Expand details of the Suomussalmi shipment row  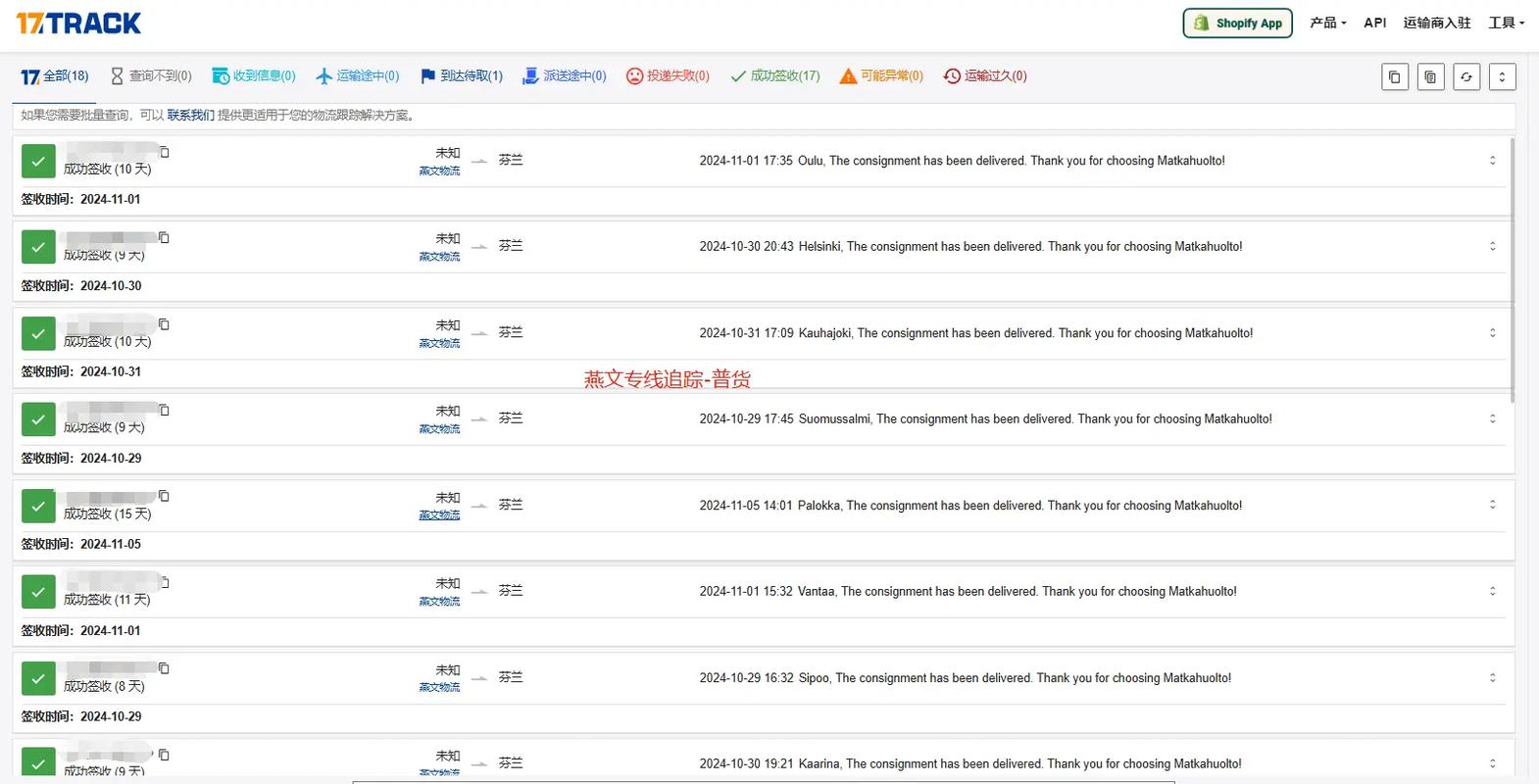(1492, 418)
